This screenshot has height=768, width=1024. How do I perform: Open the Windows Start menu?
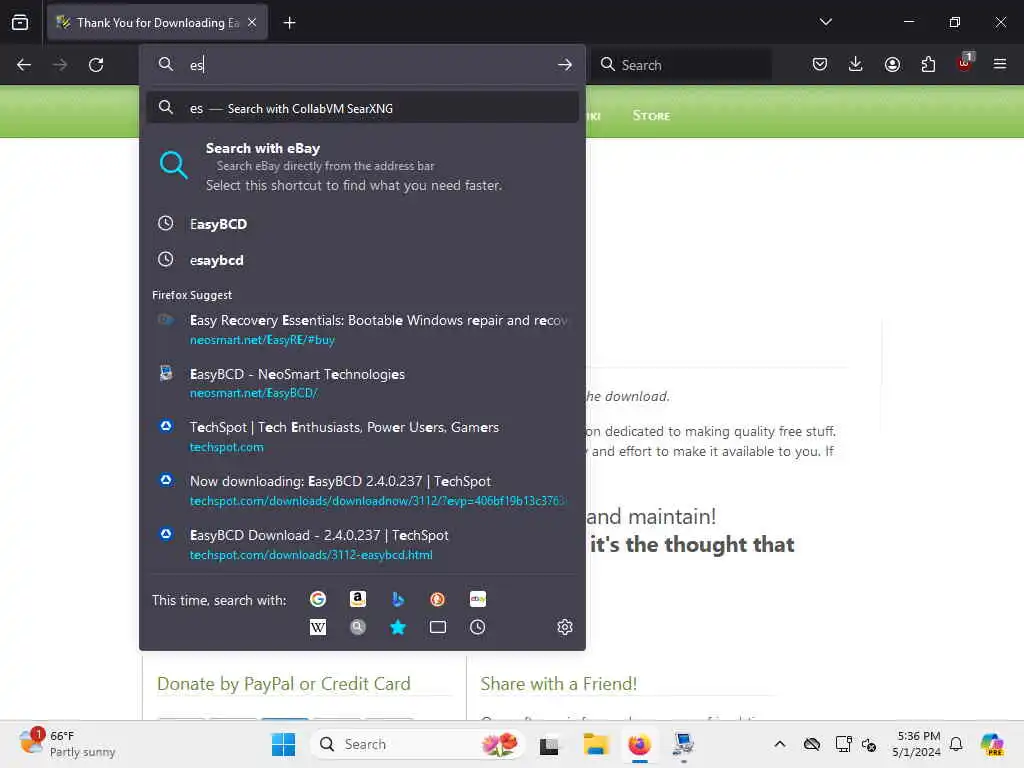coord(283,744)
